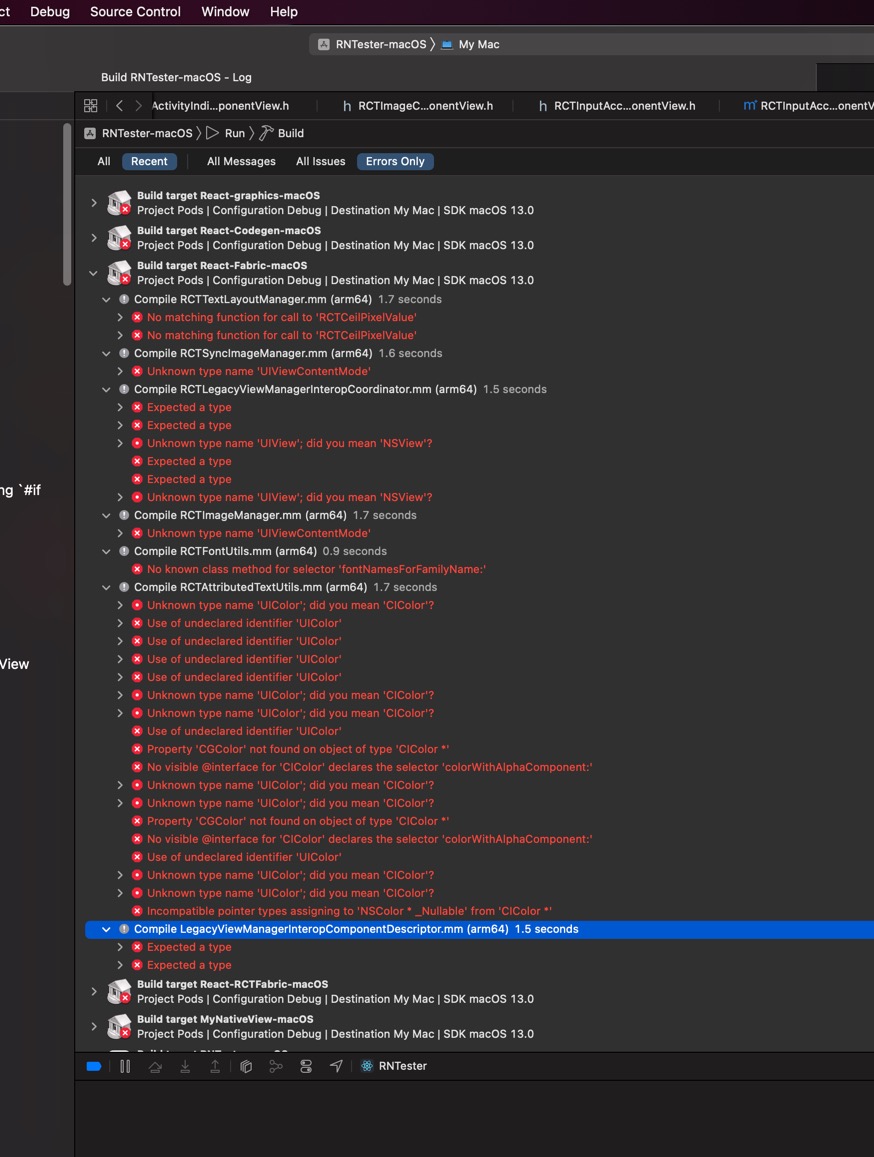Select the RNTester process in debug bar
The height and width of the screenshot is (1157, 874).
(x=393, y=1066)
